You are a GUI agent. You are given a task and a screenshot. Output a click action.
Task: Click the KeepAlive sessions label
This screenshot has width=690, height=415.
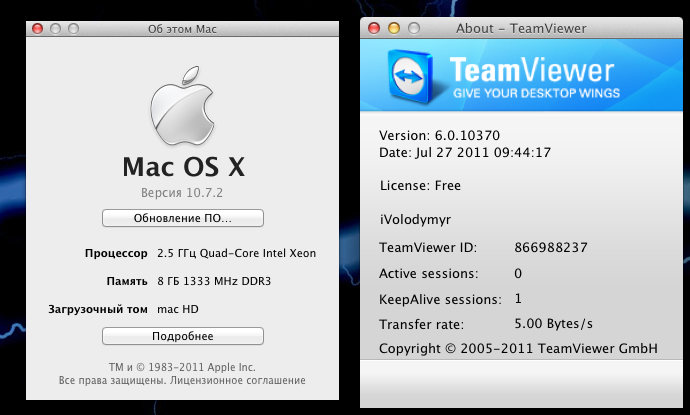(440, 299)
